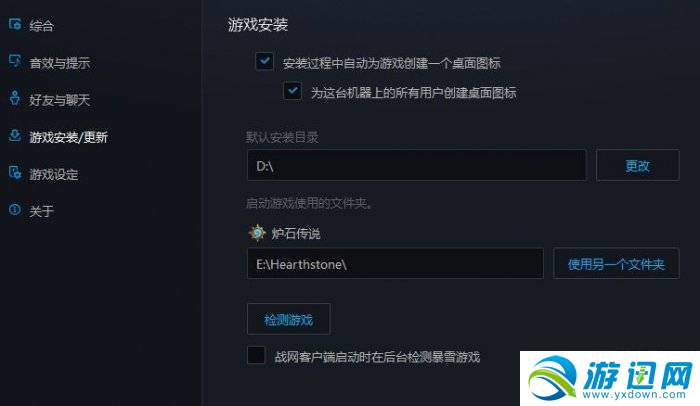Click the 音效与提示 sound icon

[x=15, y=61]
